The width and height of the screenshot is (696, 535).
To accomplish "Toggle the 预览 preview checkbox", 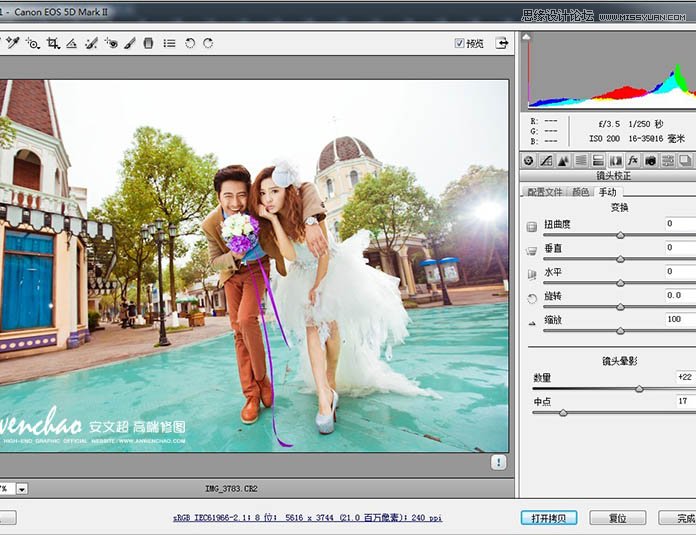I will pos(459,43).
